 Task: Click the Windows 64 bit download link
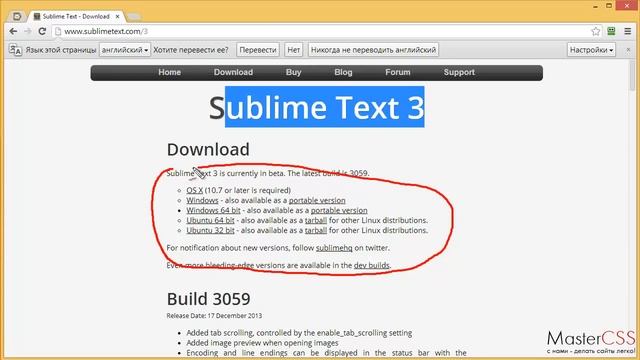(x=213, y=210)
